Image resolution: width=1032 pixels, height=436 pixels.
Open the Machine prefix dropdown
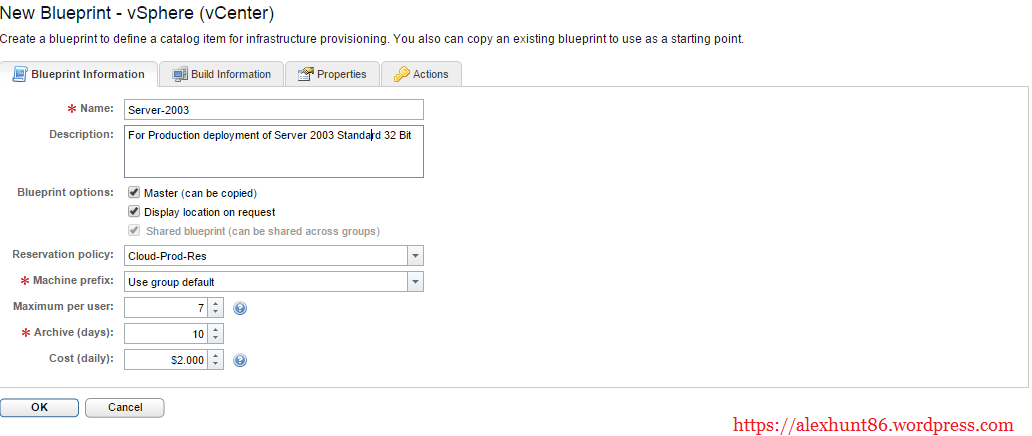(415, 282)
